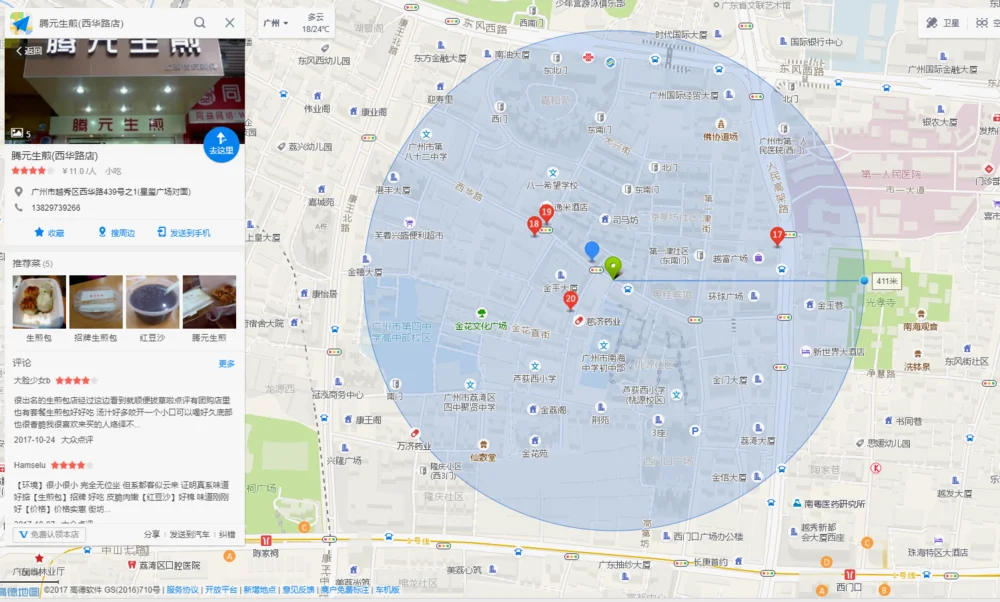
Task: Open 意见反馈 footer link
Action: (x=298, y=590)
